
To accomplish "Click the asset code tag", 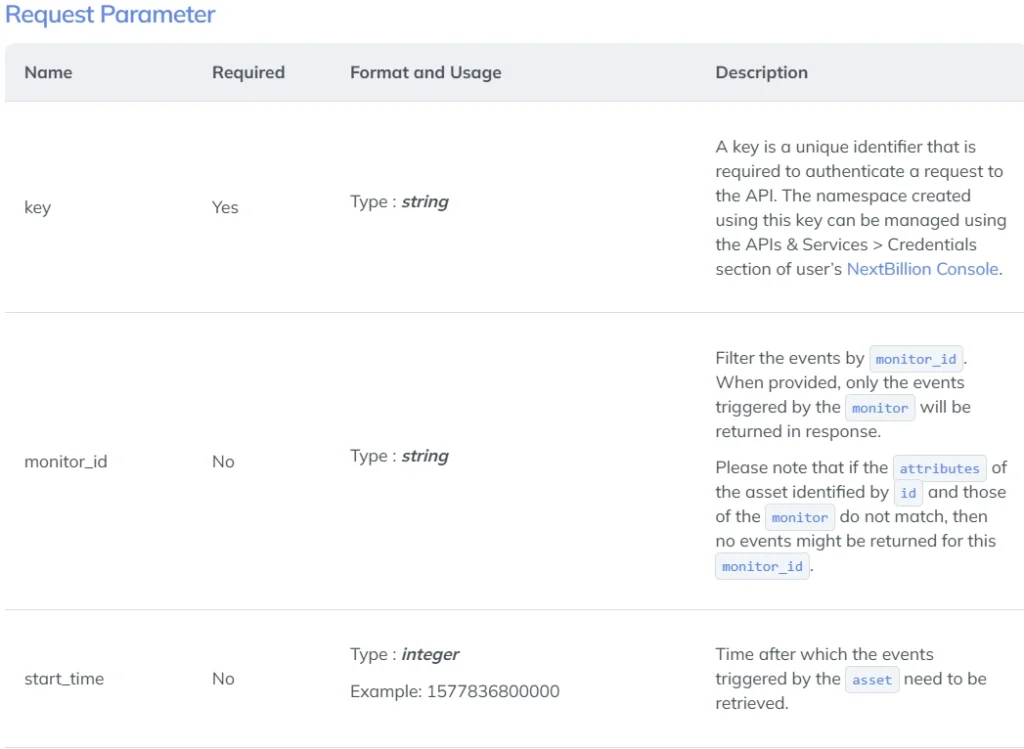I will click(x=872, y=680).
